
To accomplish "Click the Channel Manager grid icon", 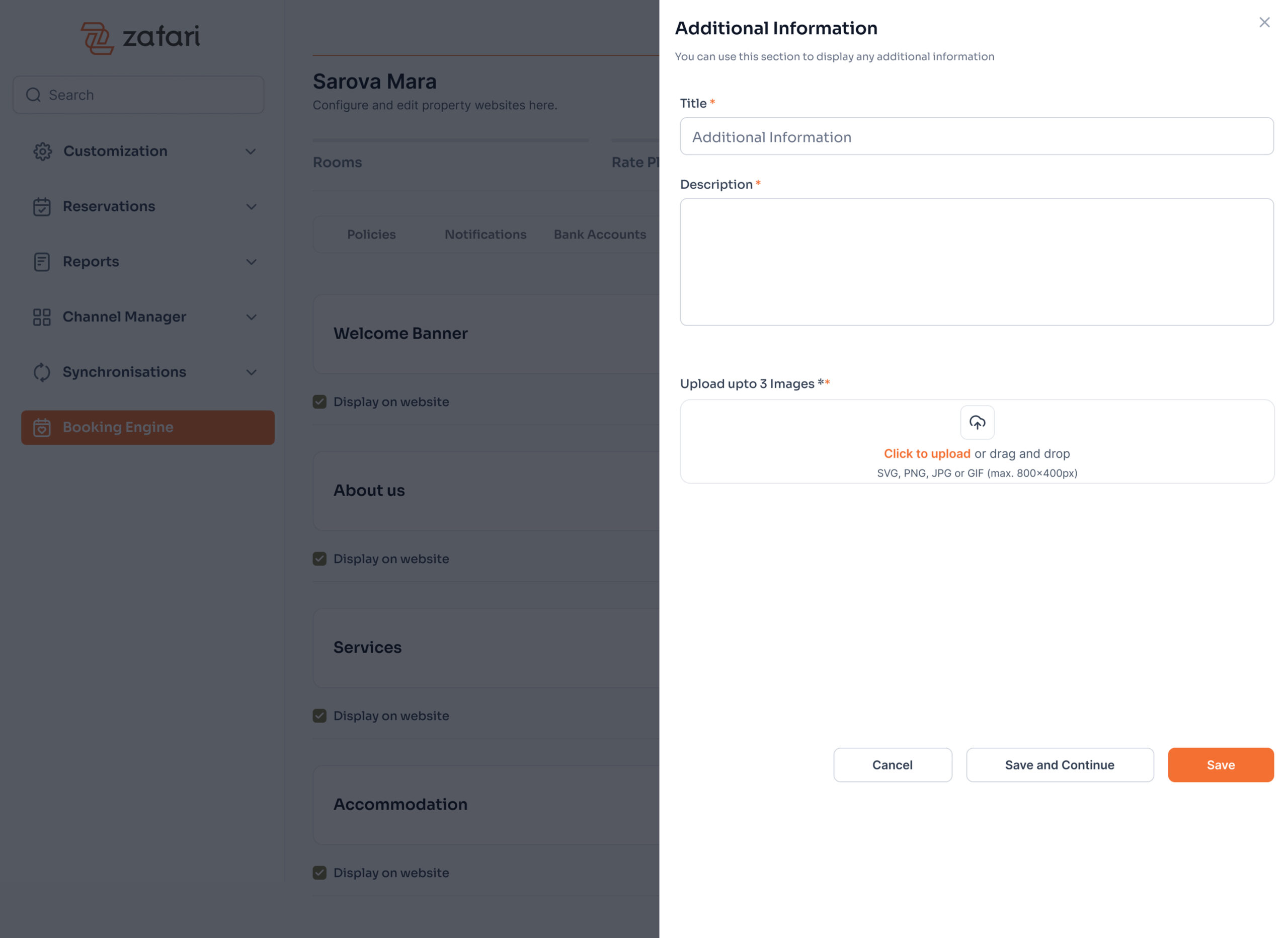I will (41, 317).
